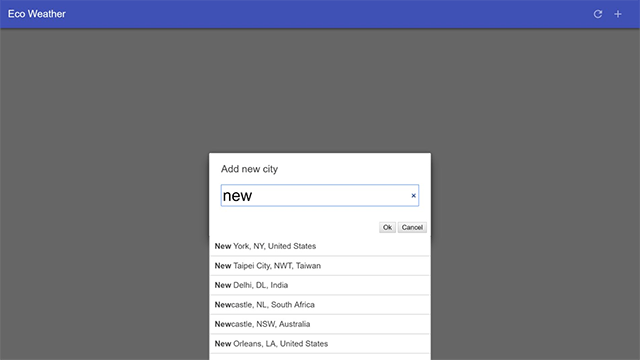
Task: Click the Eco Weather app title
Action: tap(37, 14)
